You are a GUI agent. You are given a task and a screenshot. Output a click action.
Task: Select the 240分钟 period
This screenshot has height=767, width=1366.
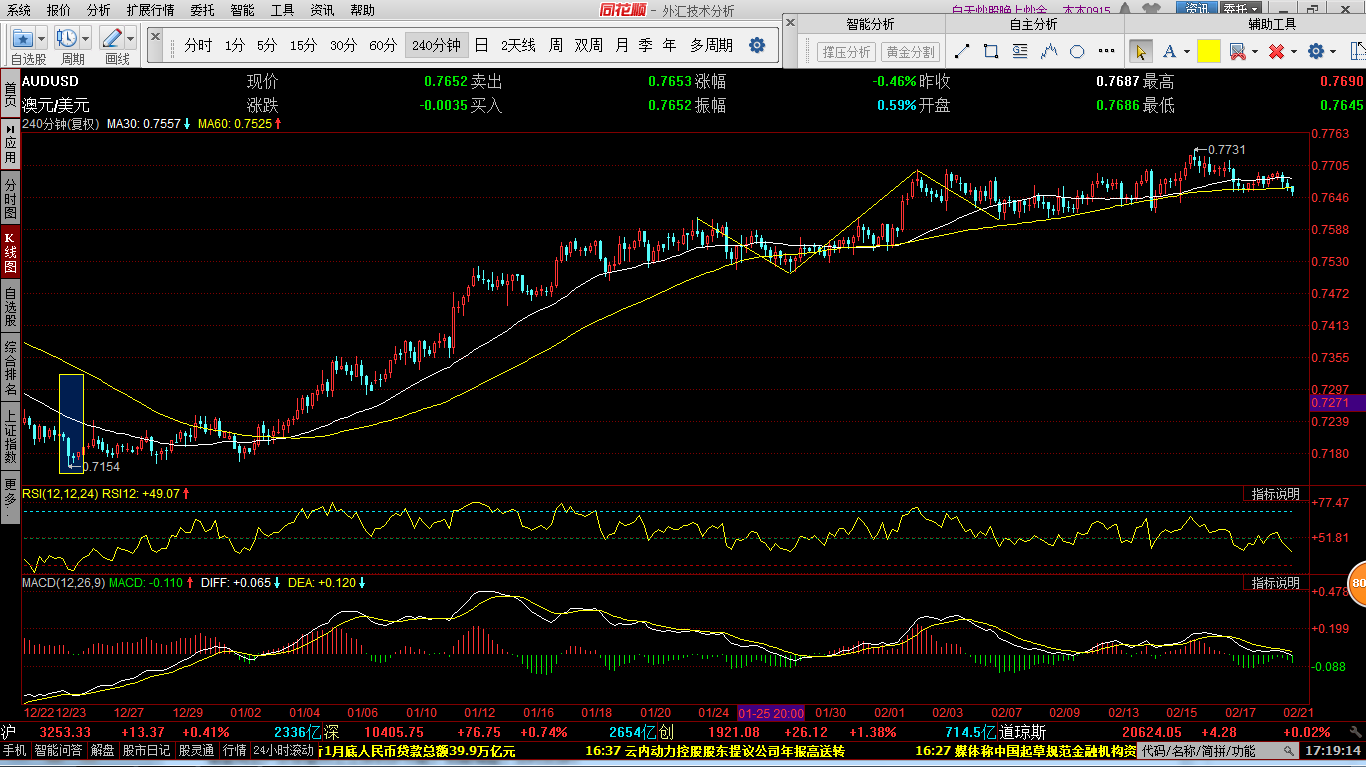[436, 46]
